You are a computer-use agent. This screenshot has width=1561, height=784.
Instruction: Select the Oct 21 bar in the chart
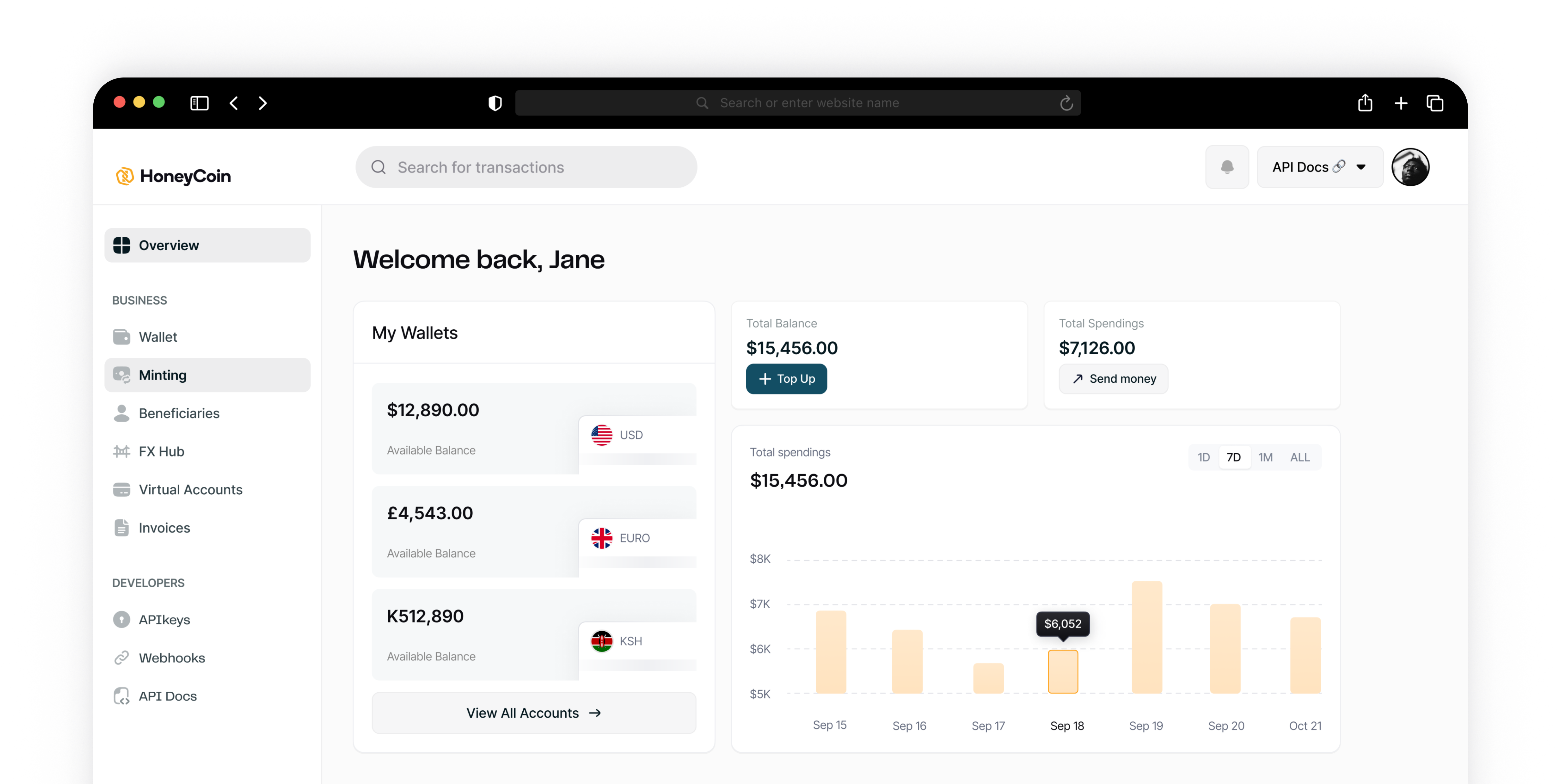click(1305, 655)
